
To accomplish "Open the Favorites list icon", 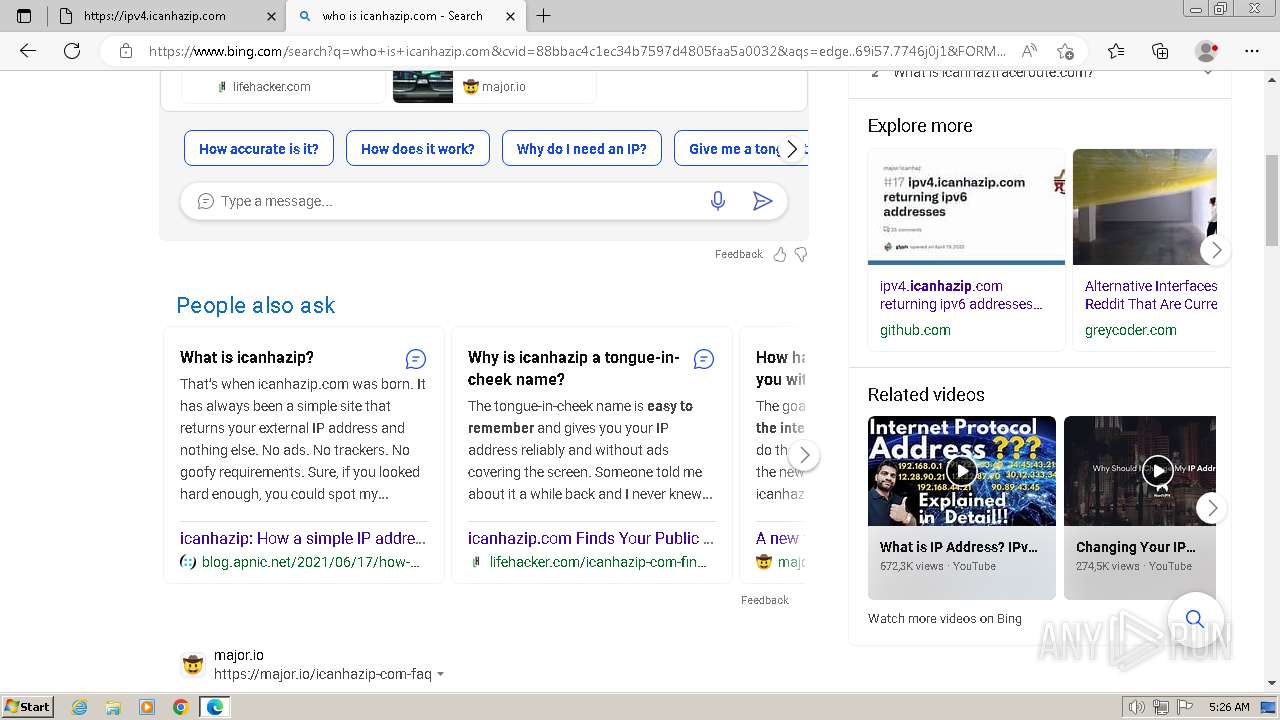I will pos(1116,51).
